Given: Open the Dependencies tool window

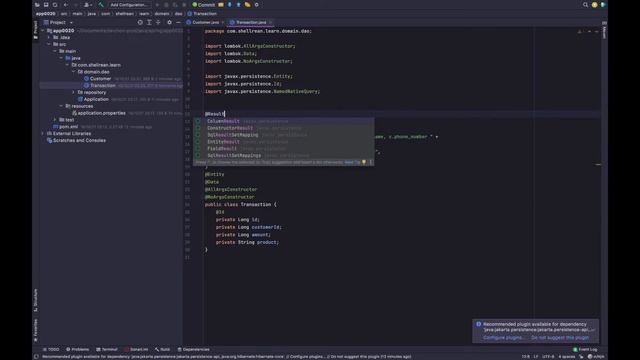Looking at the screenshot, I should (x=193, y=349).
